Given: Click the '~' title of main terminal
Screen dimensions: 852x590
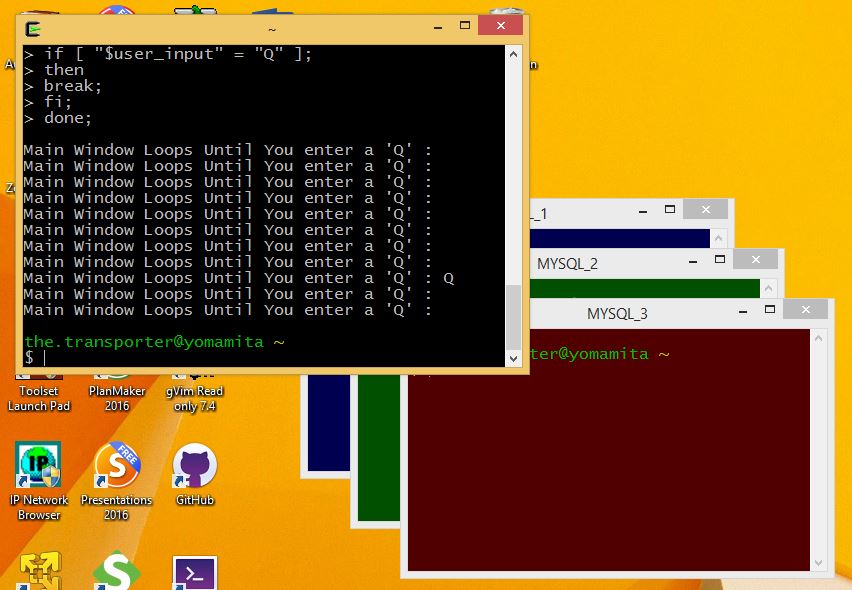Looking at the screenshot, I should [x=272, y=29].
